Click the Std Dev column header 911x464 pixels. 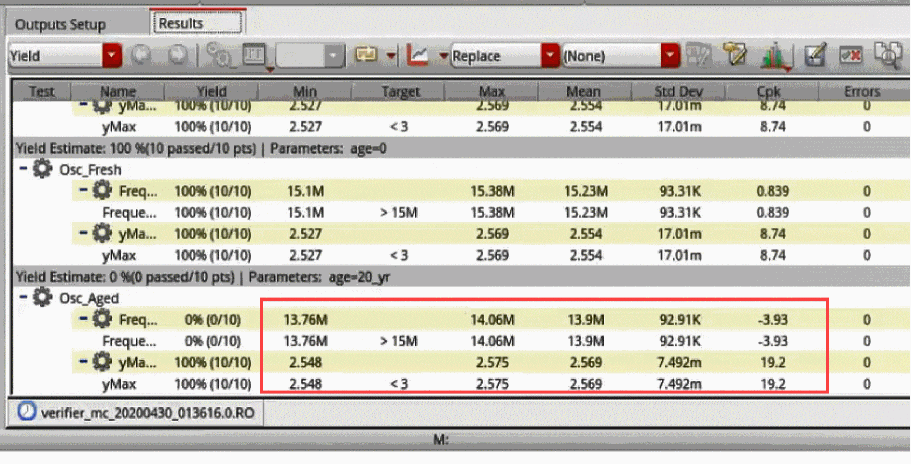678,91
